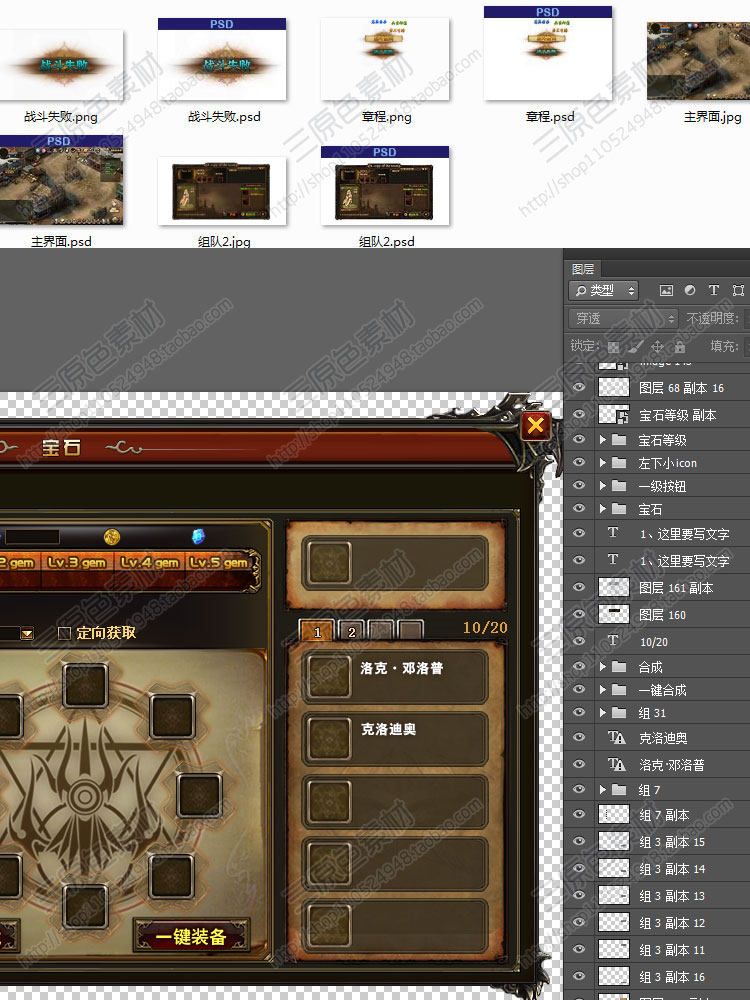Image resolution: width=750 pixels, height=1000 pixels.
Task: Open the 战斗失败.png thumbnail
Action: click(61, 64)
